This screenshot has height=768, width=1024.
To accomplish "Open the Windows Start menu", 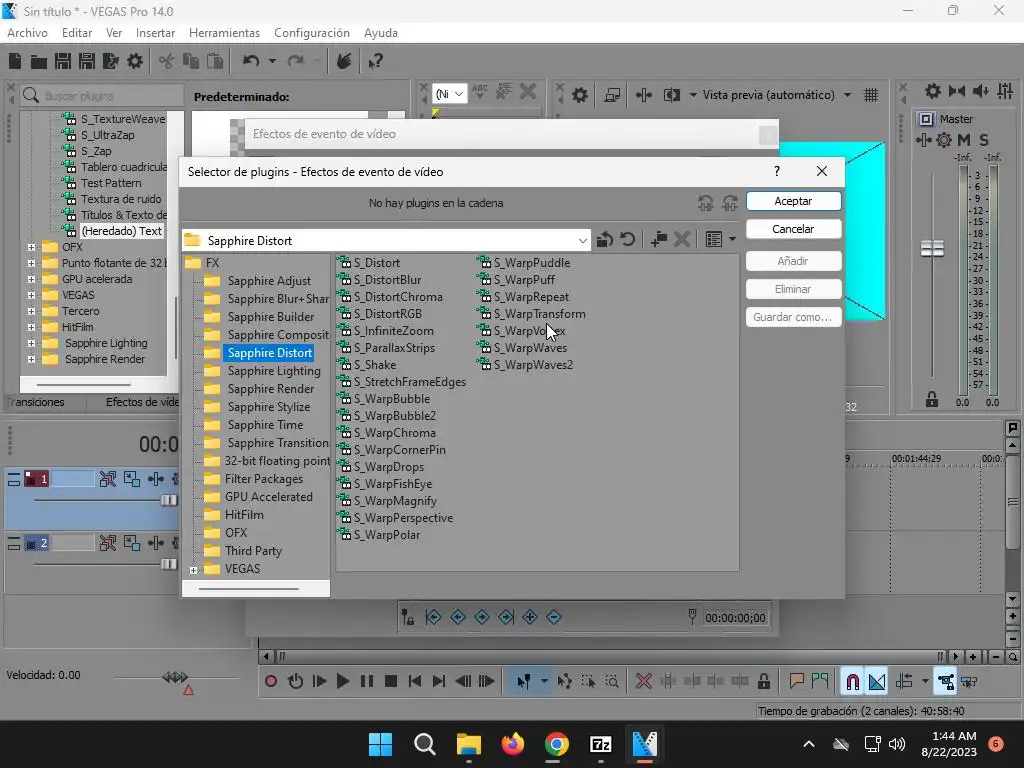I will pos(381,744).
